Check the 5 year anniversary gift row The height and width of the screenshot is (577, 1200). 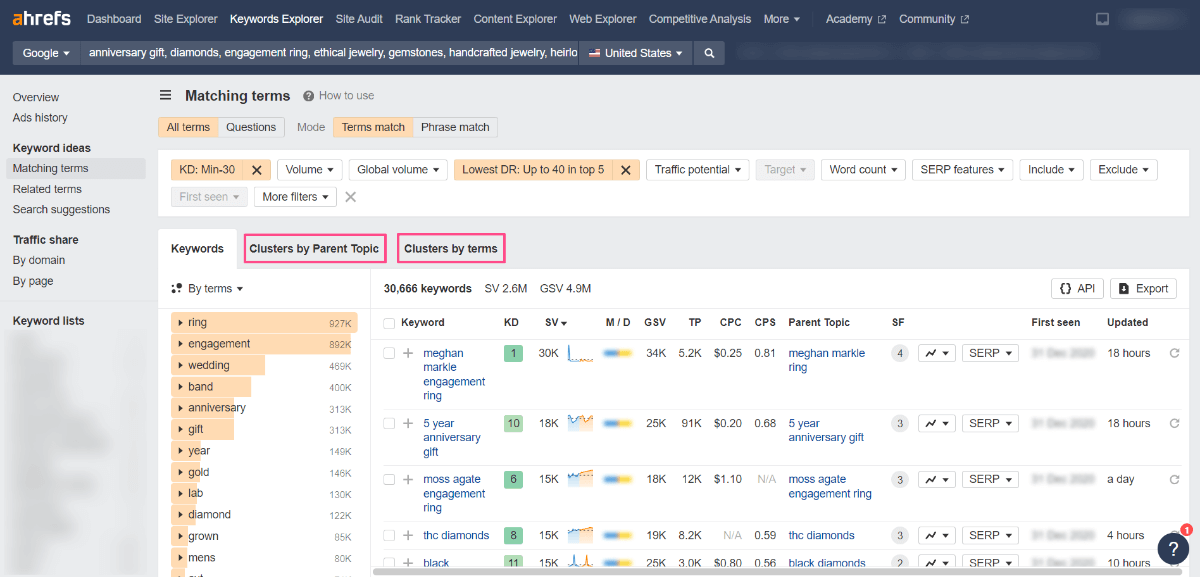(389, 423)
